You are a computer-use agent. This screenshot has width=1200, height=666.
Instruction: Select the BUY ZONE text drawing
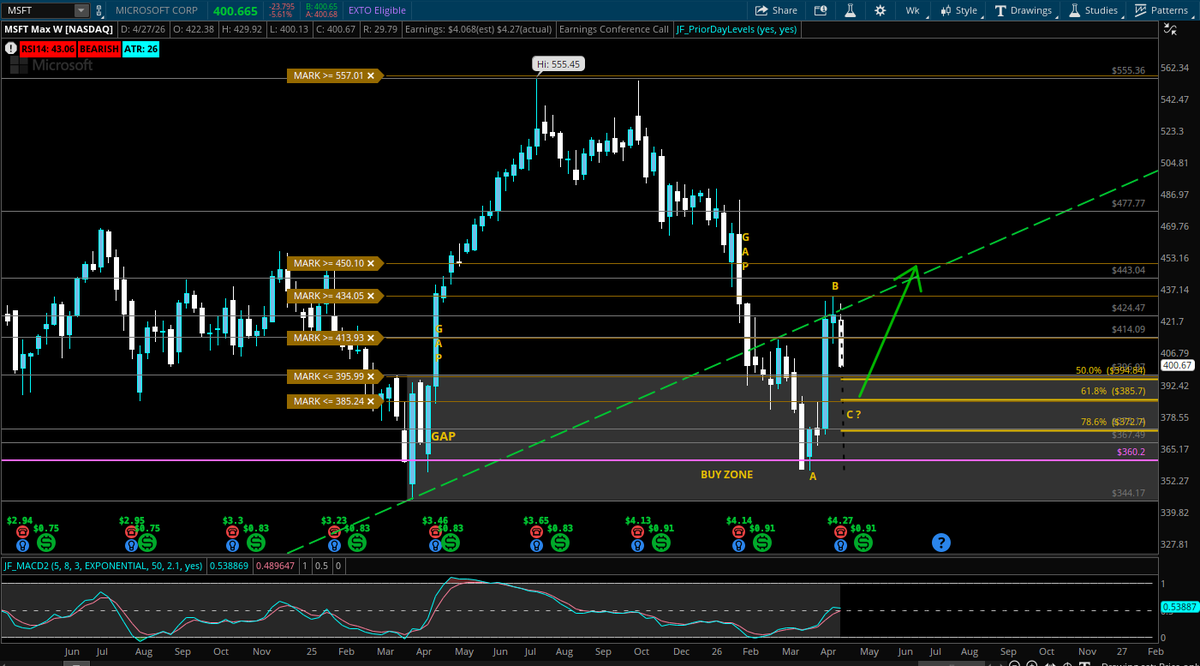(x=727, y=474)
